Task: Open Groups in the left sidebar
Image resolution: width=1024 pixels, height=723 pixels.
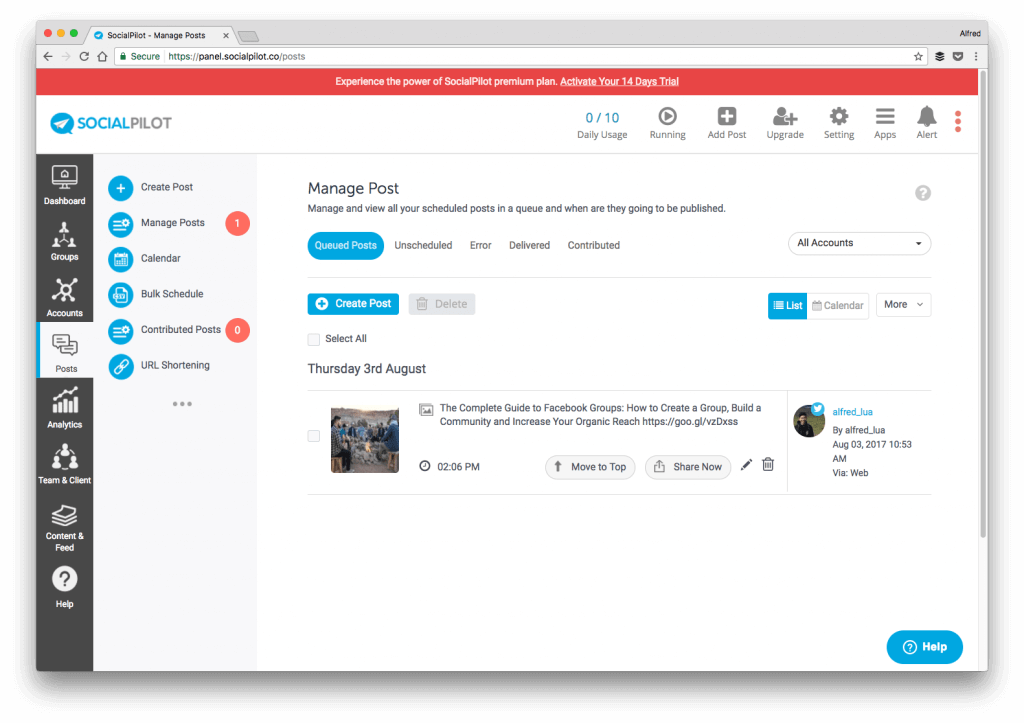Action: click(x=65, y=241)
